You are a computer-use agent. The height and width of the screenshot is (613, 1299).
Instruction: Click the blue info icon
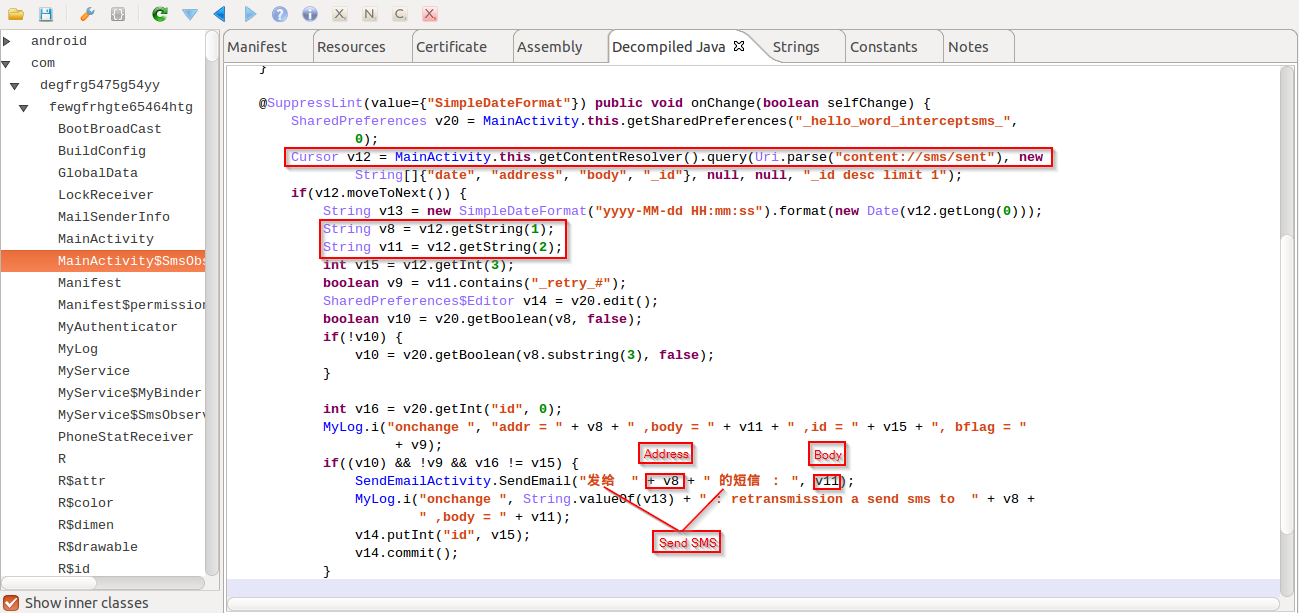(x=310, y=14)
